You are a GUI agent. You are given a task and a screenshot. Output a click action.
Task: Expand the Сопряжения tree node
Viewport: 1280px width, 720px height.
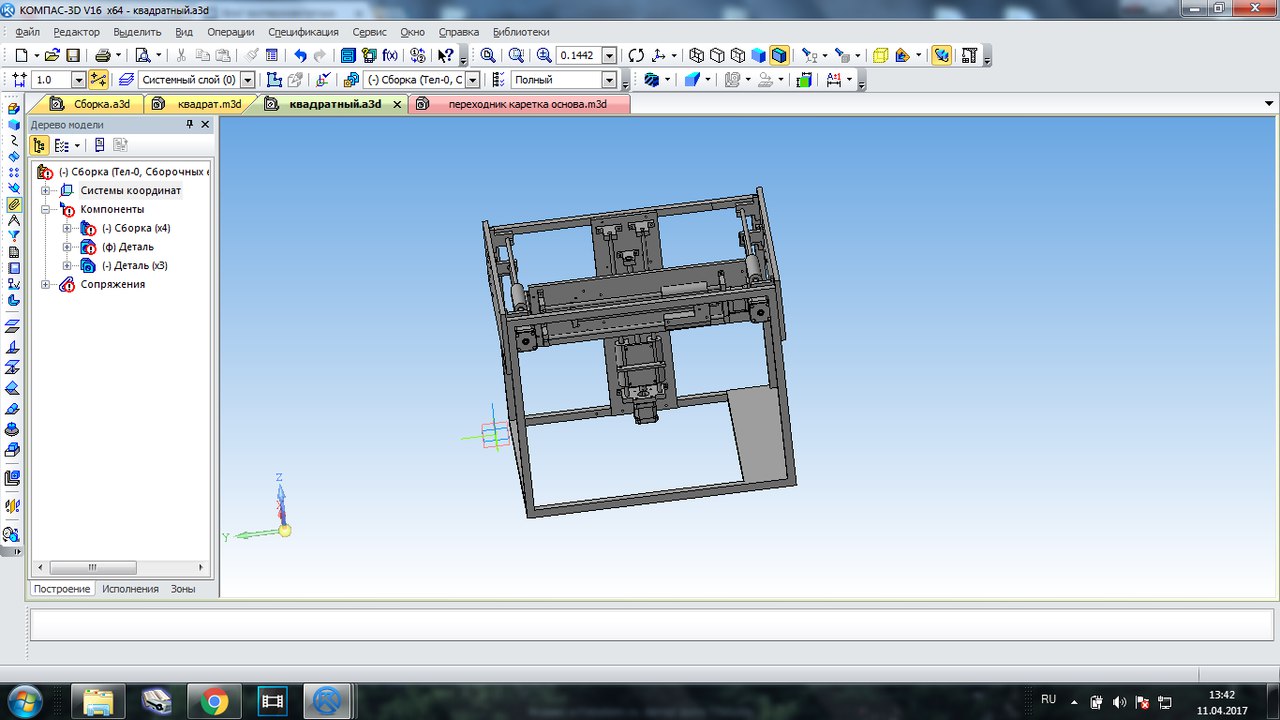coord(46,285)
